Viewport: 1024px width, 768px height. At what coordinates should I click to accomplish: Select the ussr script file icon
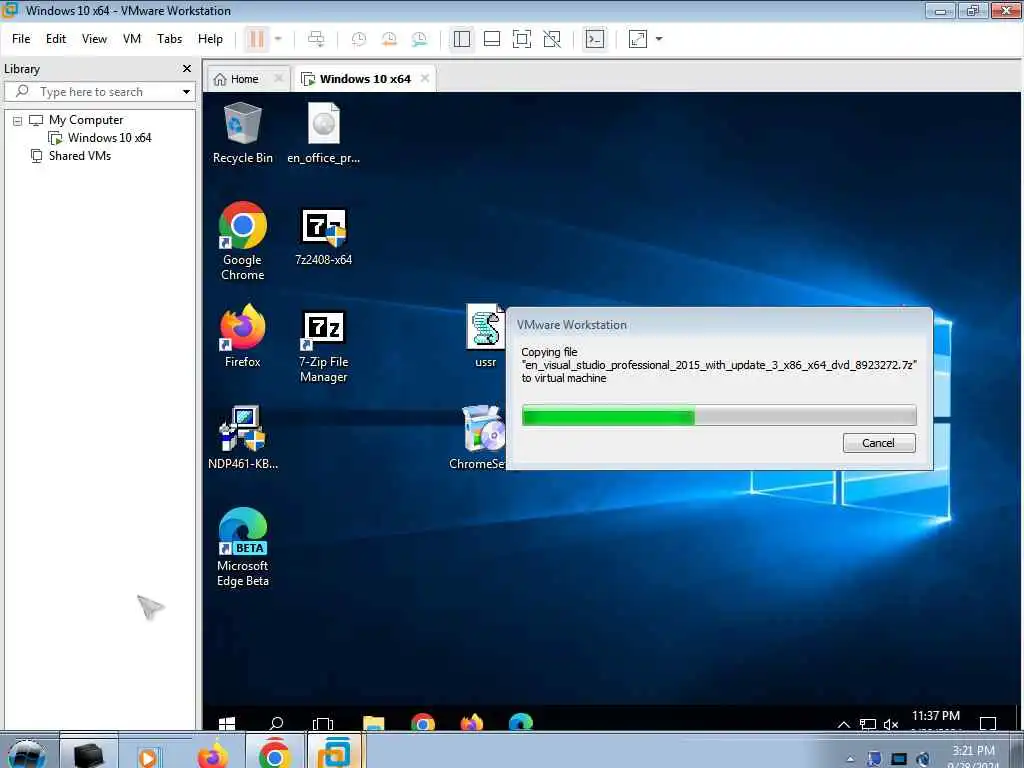point(485,337)
